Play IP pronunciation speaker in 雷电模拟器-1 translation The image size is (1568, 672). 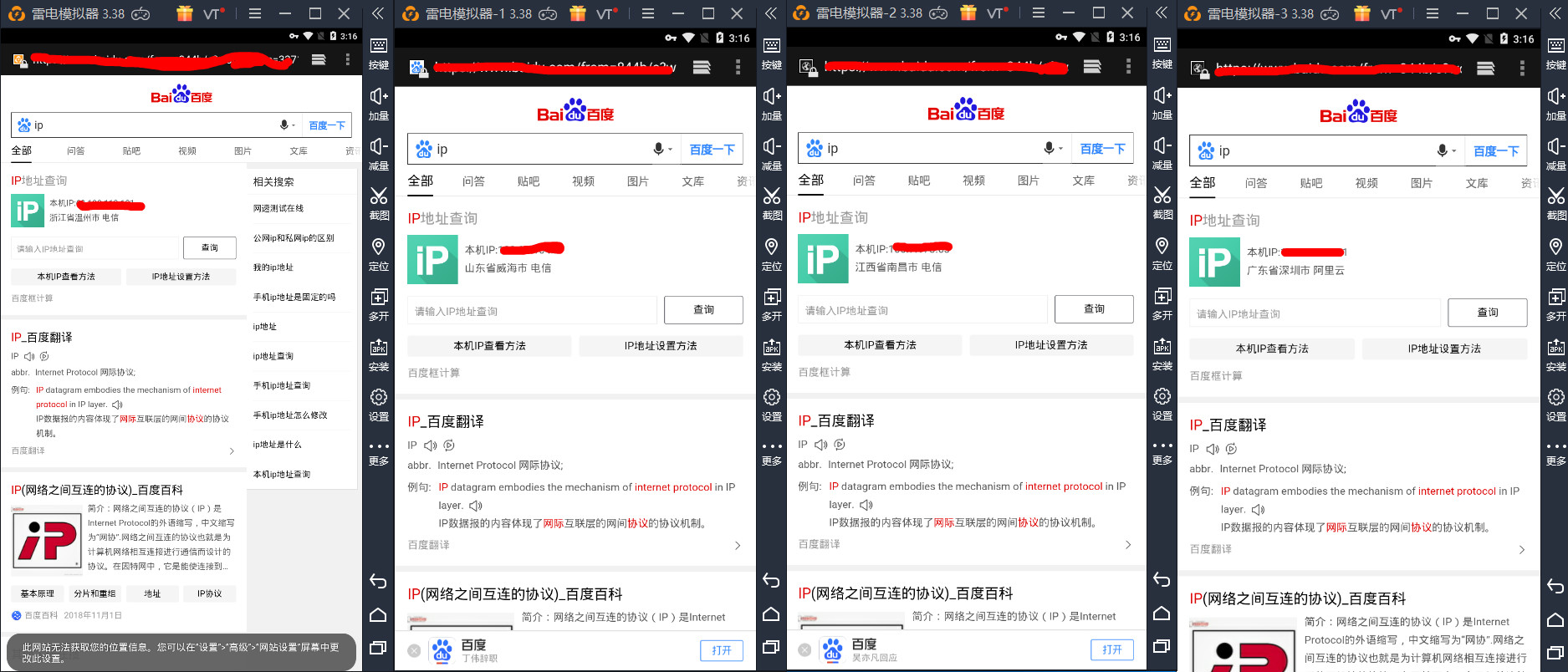[431, 445]
